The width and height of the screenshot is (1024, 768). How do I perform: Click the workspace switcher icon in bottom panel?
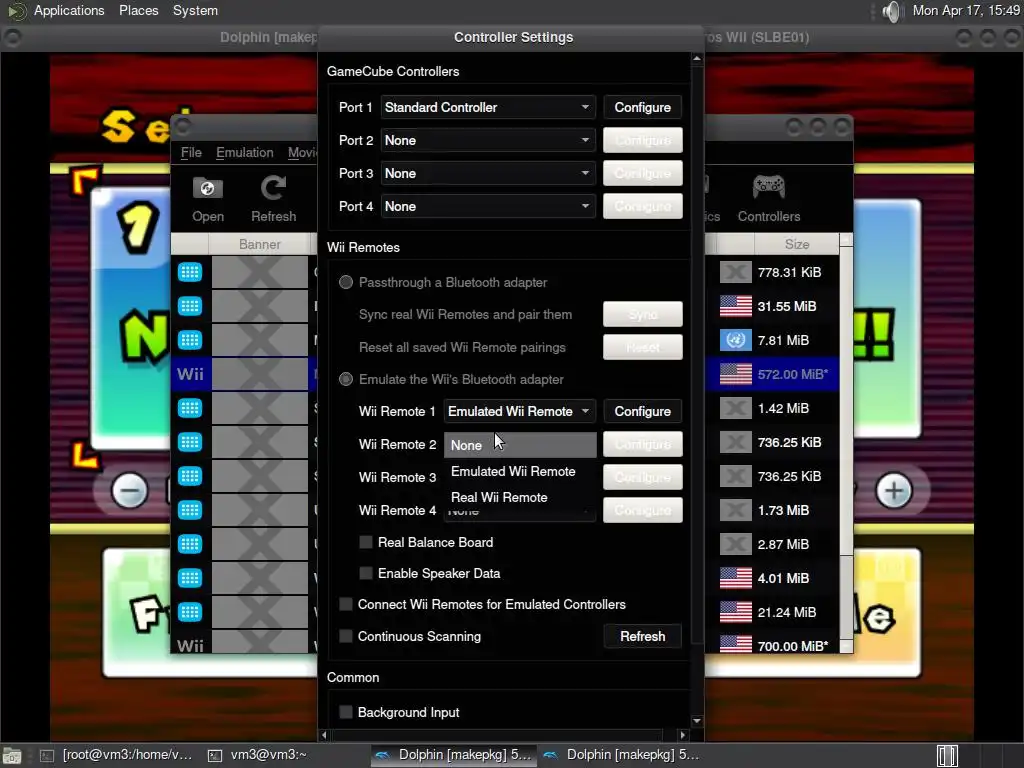tap(947, 756)
